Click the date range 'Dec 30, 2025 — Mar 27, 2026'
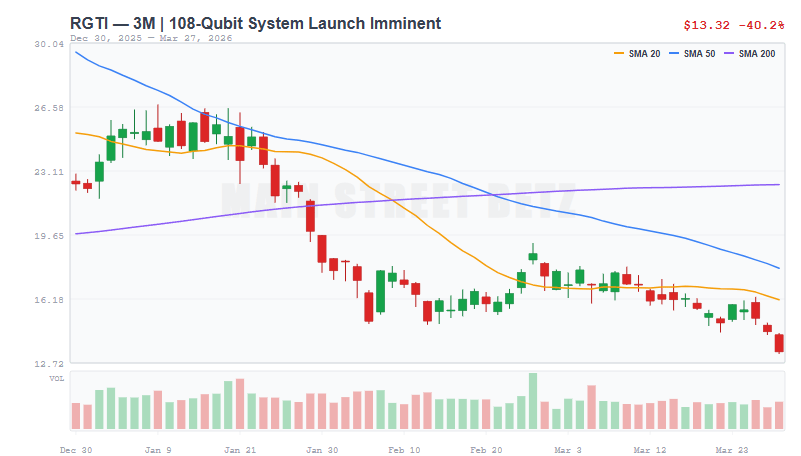The width and height of the screenshot is (801, 456). point(151,38)
